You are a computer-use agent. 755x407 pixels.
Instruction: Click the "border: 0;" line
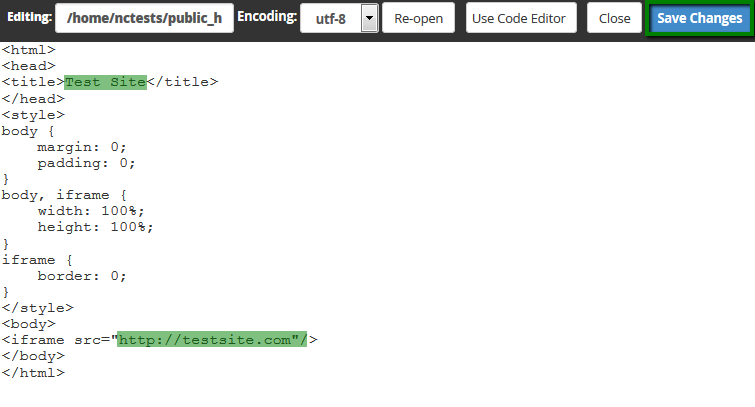coord(82,276)
